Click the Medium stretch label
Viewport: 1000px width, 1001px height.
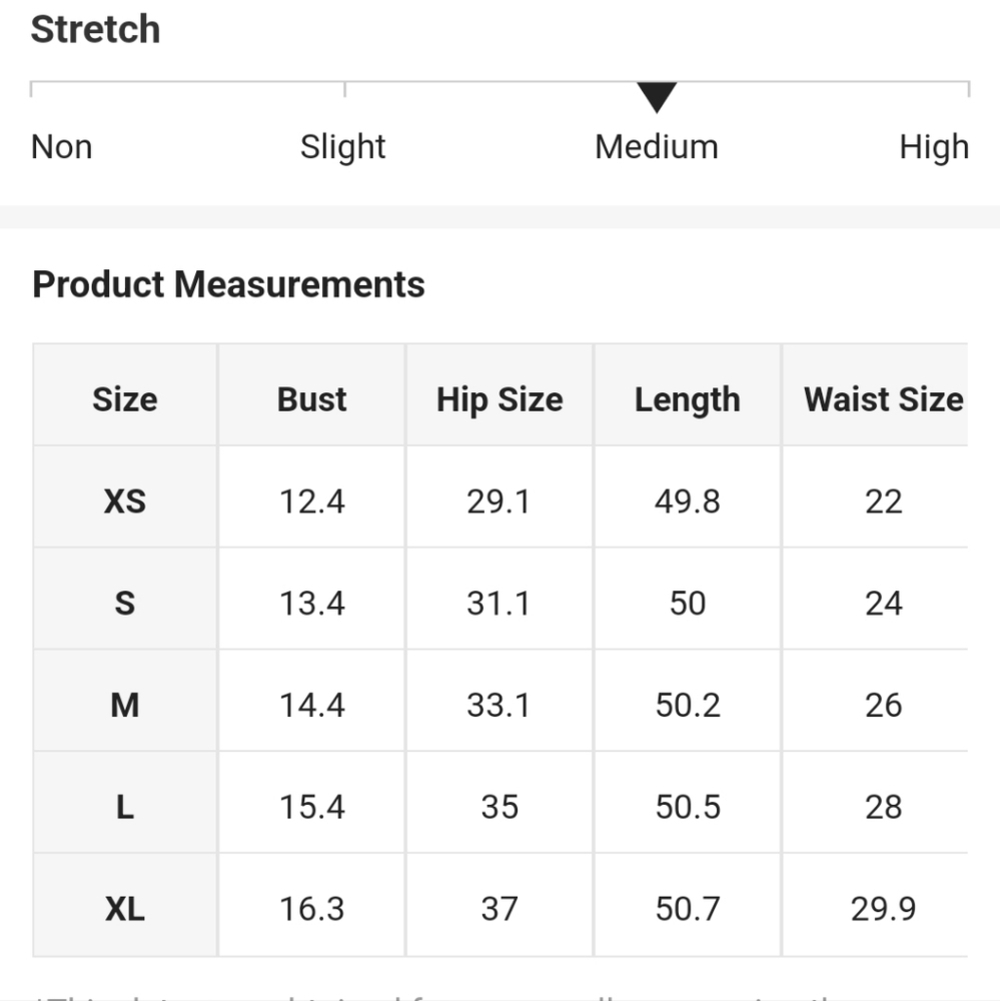pos(656,147)
